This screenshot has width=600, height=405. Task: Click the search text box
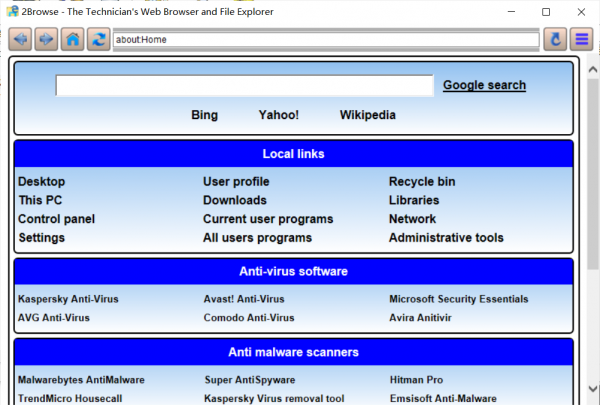click(244, 86)
